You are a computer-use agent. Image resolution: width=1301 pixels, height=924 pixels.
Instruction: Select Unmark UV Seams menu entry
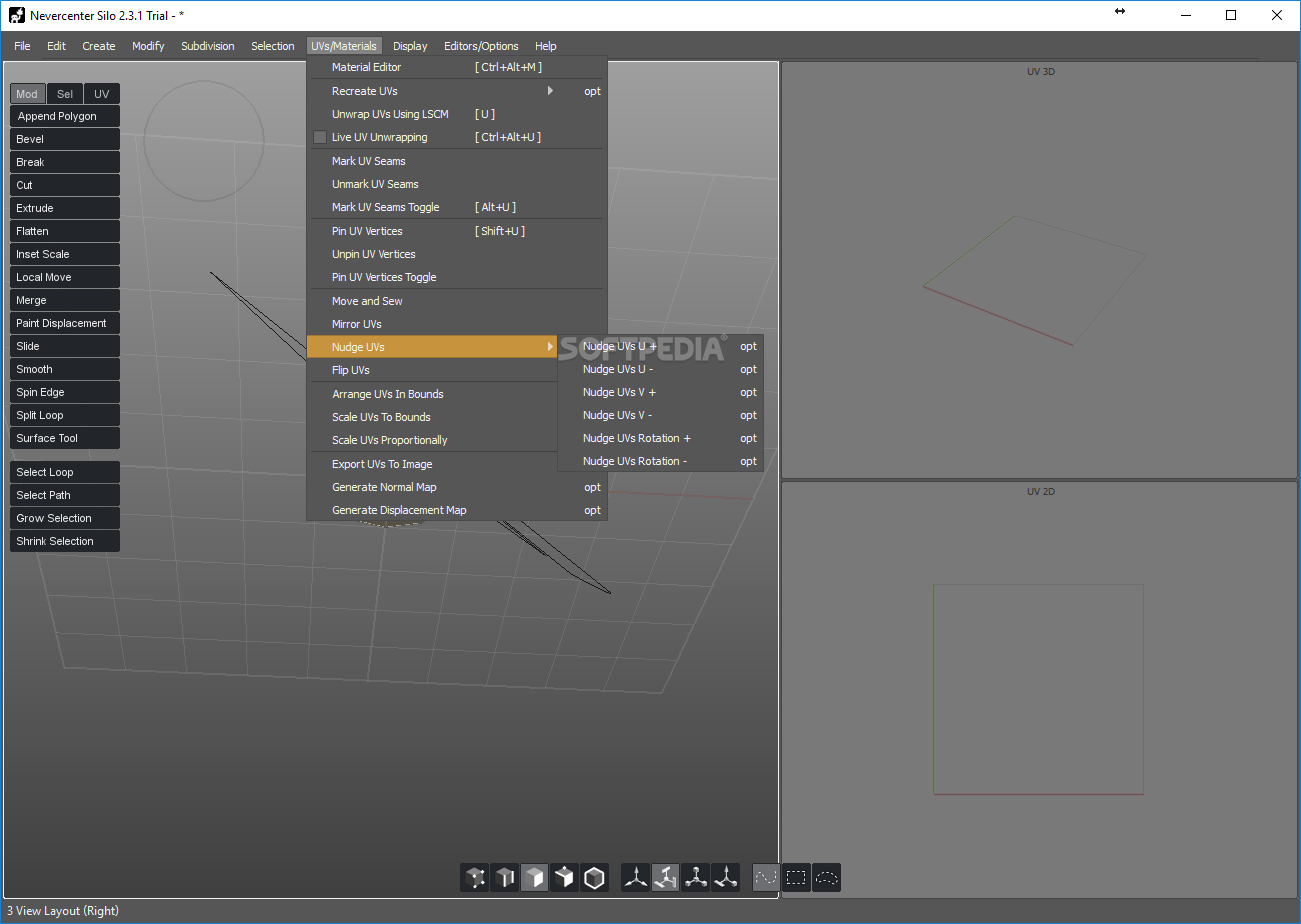point(457,184)
